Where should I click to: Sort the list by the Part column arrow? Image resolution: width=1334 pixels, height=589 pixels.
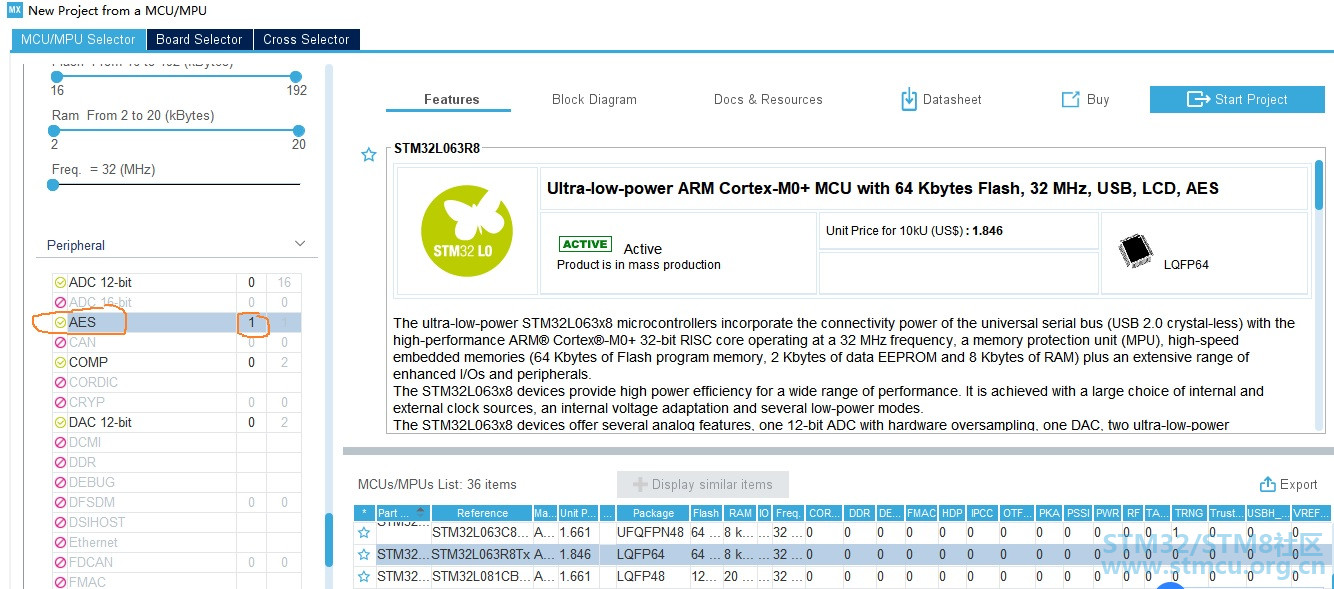pos(420,511)
